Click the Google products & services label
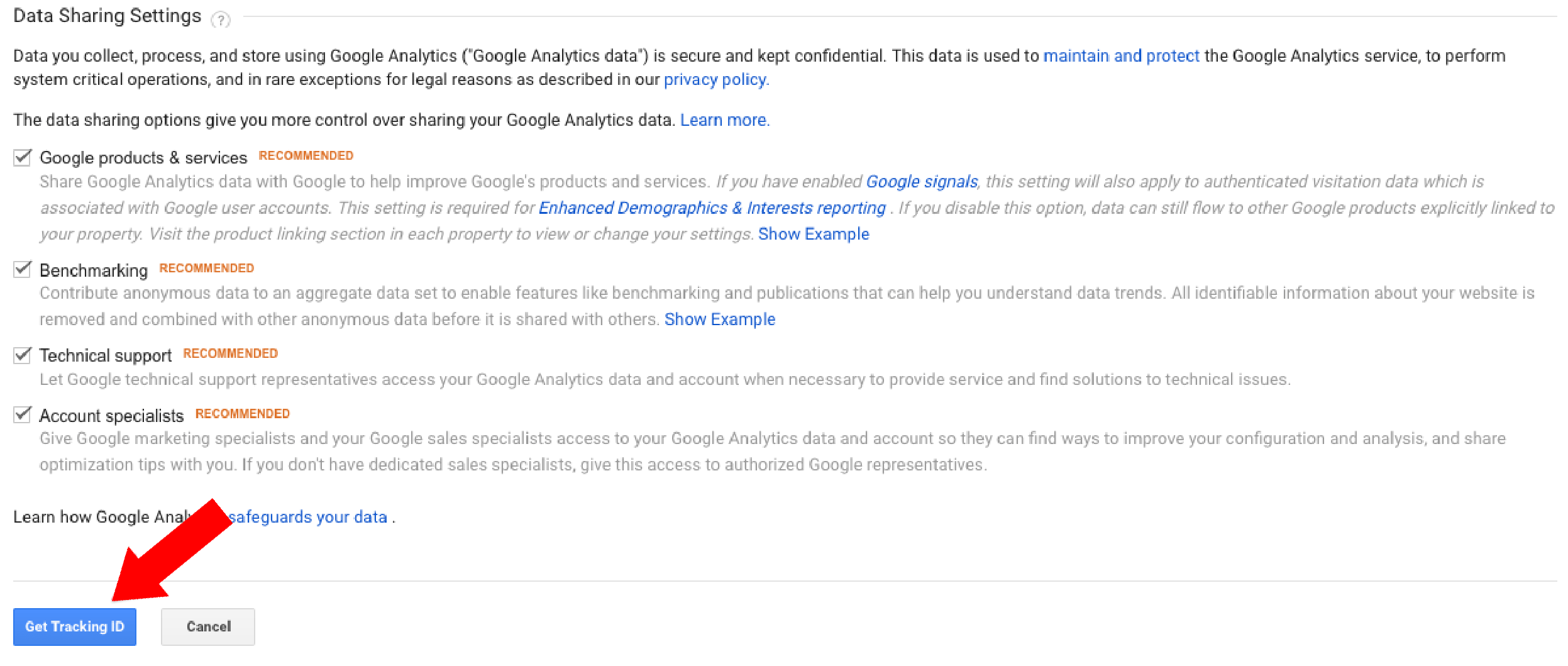The image size is (1568, 666). 143,158
